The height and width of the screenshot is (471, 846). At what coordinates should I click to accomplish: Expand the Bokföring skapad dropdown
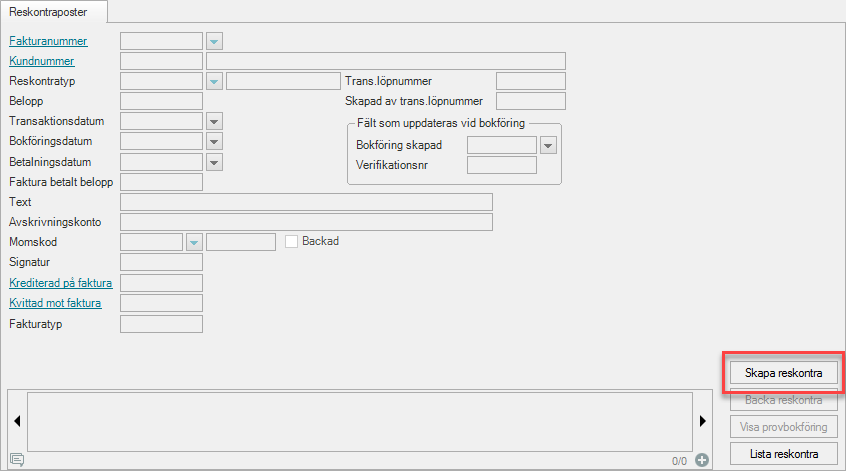point(547,145)
